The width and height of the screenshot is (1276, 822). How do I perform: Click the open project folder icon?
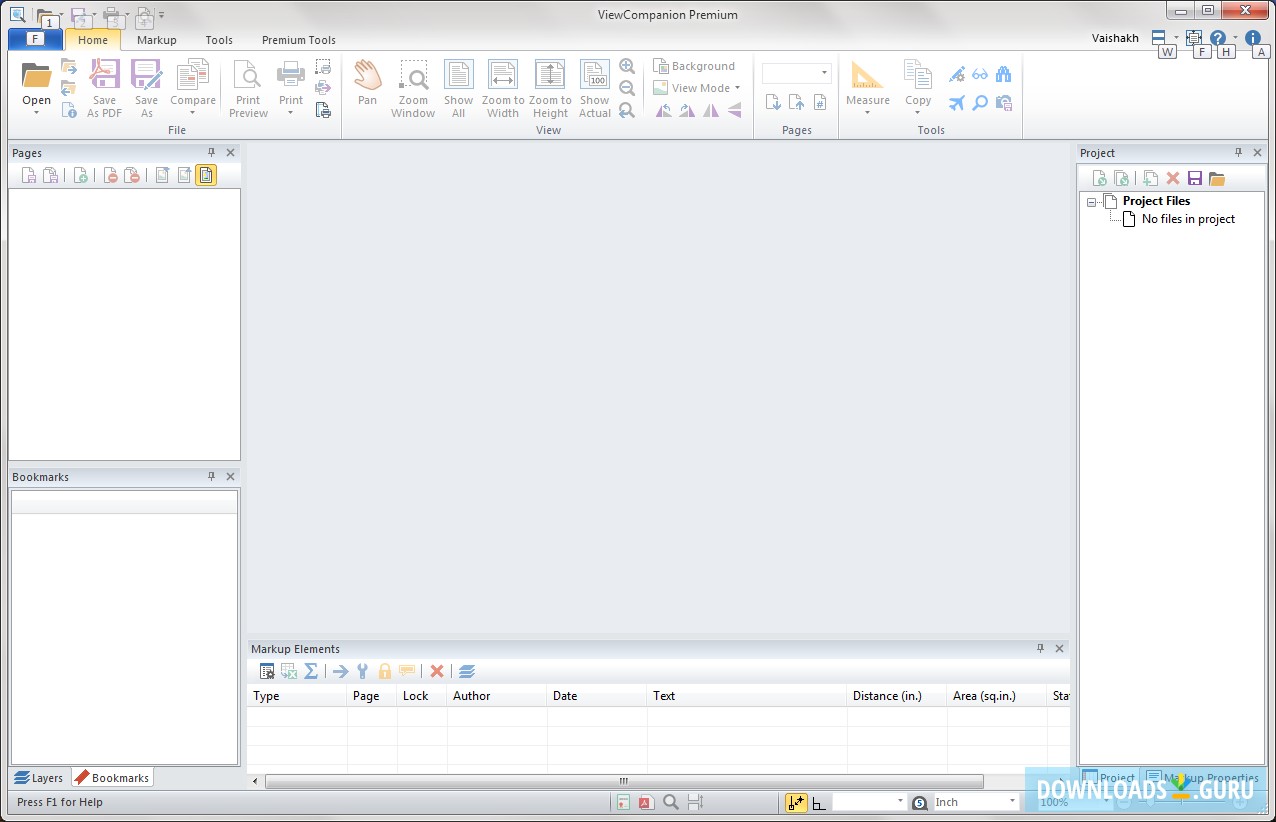(1216, 178)
